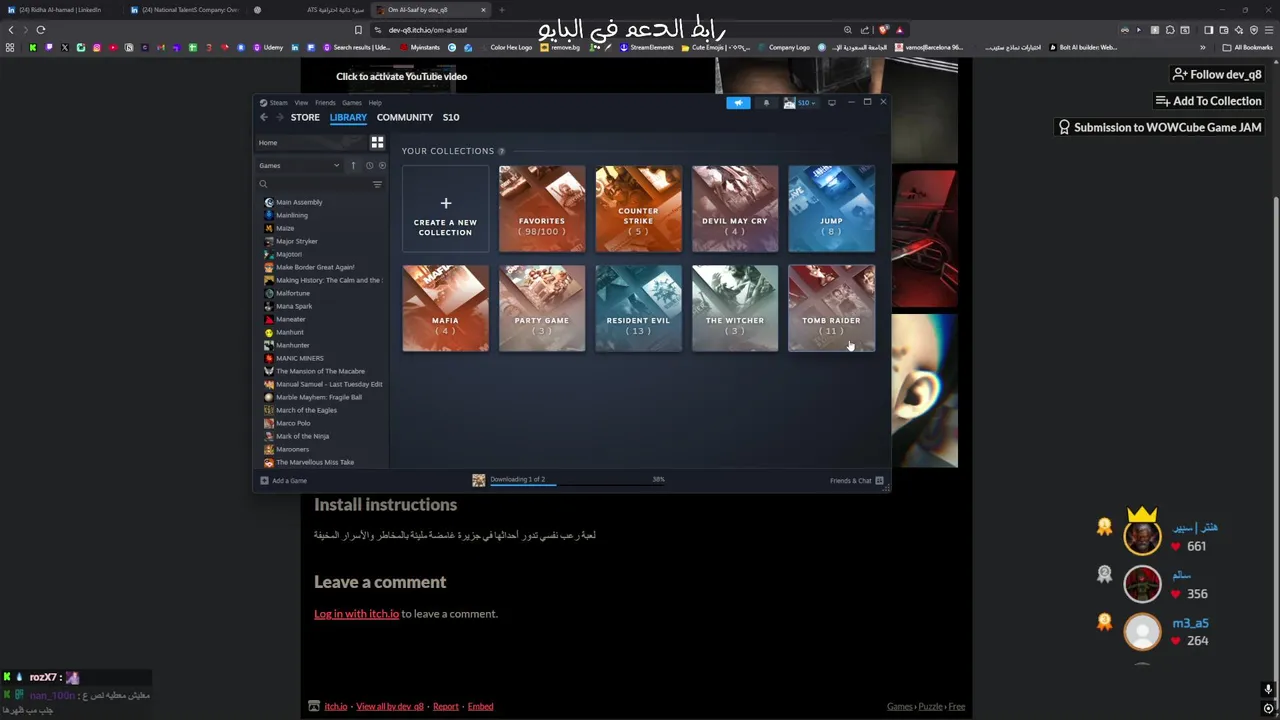Image resolution: width=1280 pixels, height=720 pixels.
Task: Click Add a Game plus icon
Action: pos(264,481)
